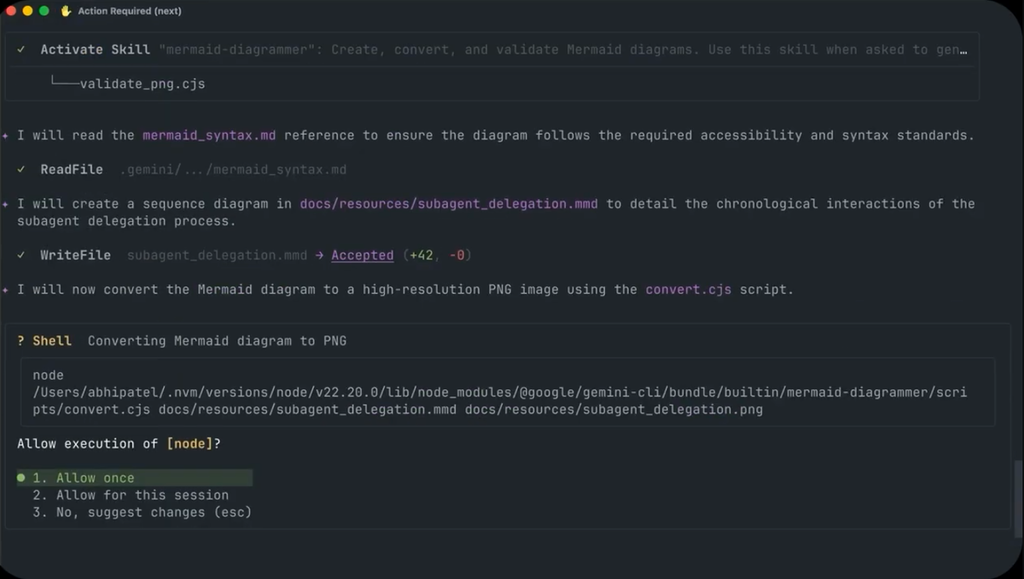The width and height of the screenshot is (1024, 579).
Task: Click inside the node command text box
Action: 507,392
